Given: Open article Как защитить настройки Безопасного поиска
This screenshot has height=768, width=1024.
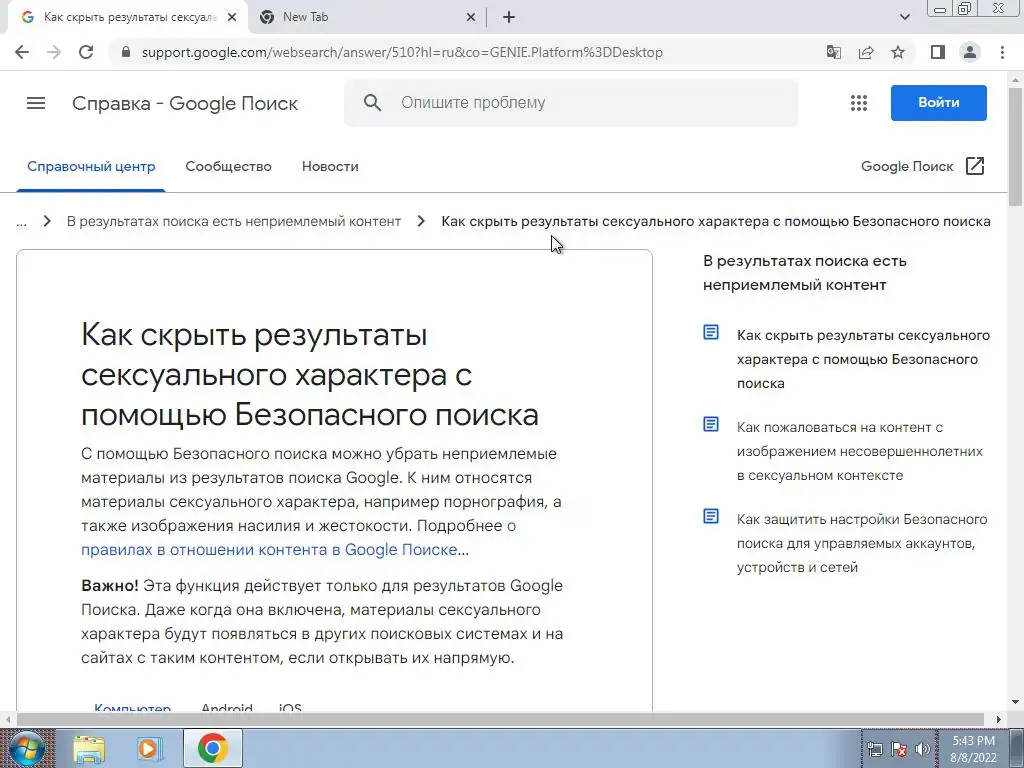Looking at the screenshot, I should tap(862, 543).
